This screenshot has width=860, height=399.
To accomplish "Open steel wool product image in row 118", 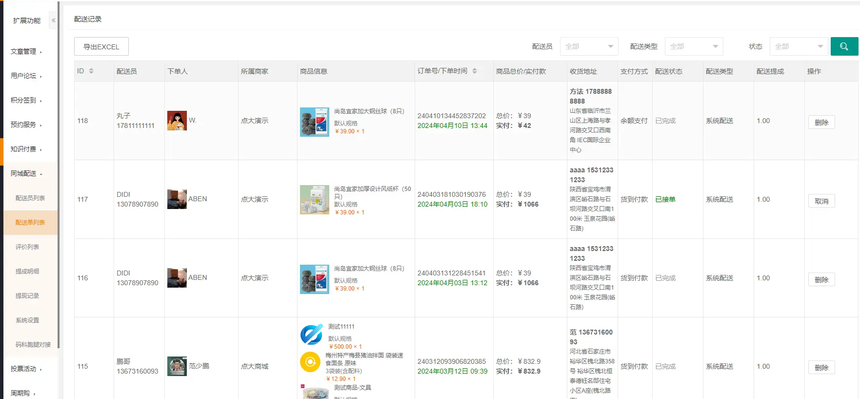I will point(314,122).
